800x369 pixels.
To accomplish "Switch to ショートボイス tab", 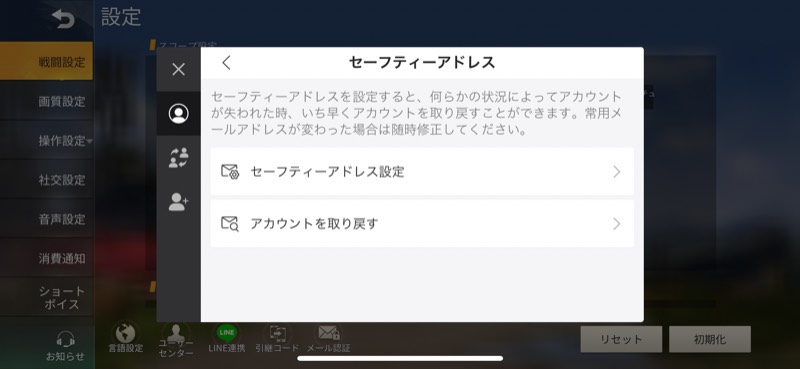I will click(x=46, y=298).
